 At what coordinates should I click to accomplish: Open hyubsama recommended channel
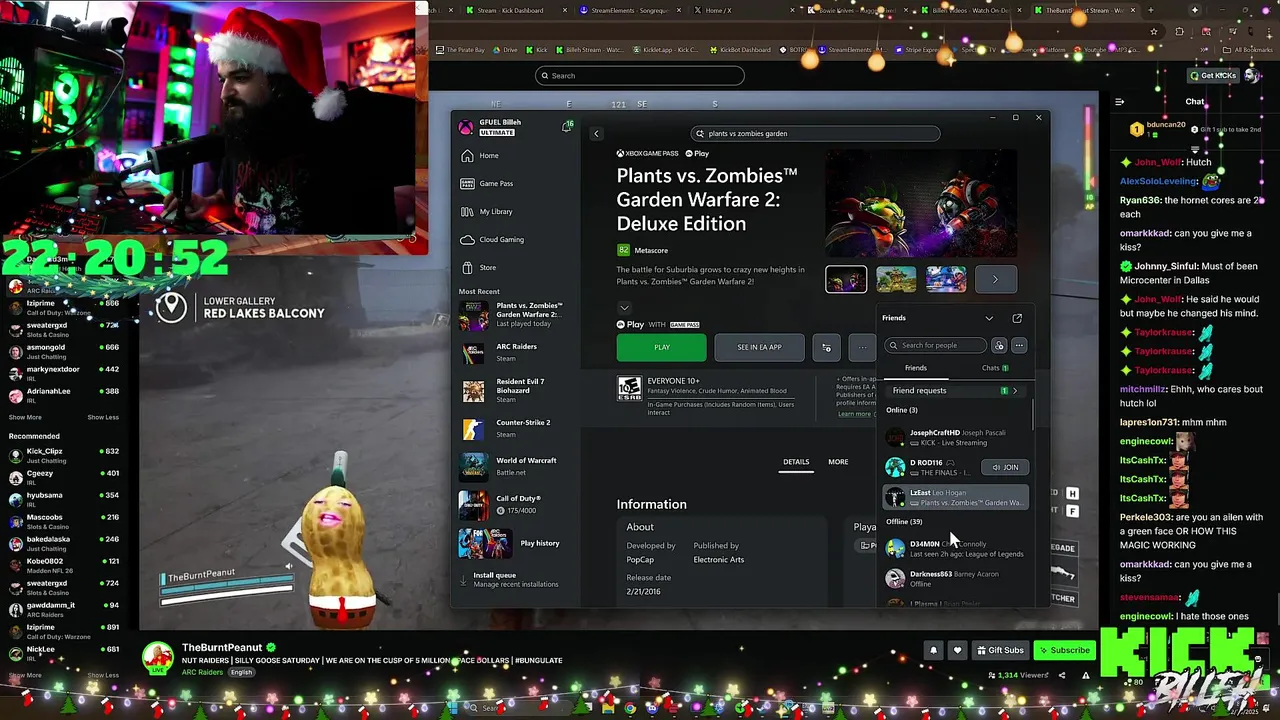63,499
